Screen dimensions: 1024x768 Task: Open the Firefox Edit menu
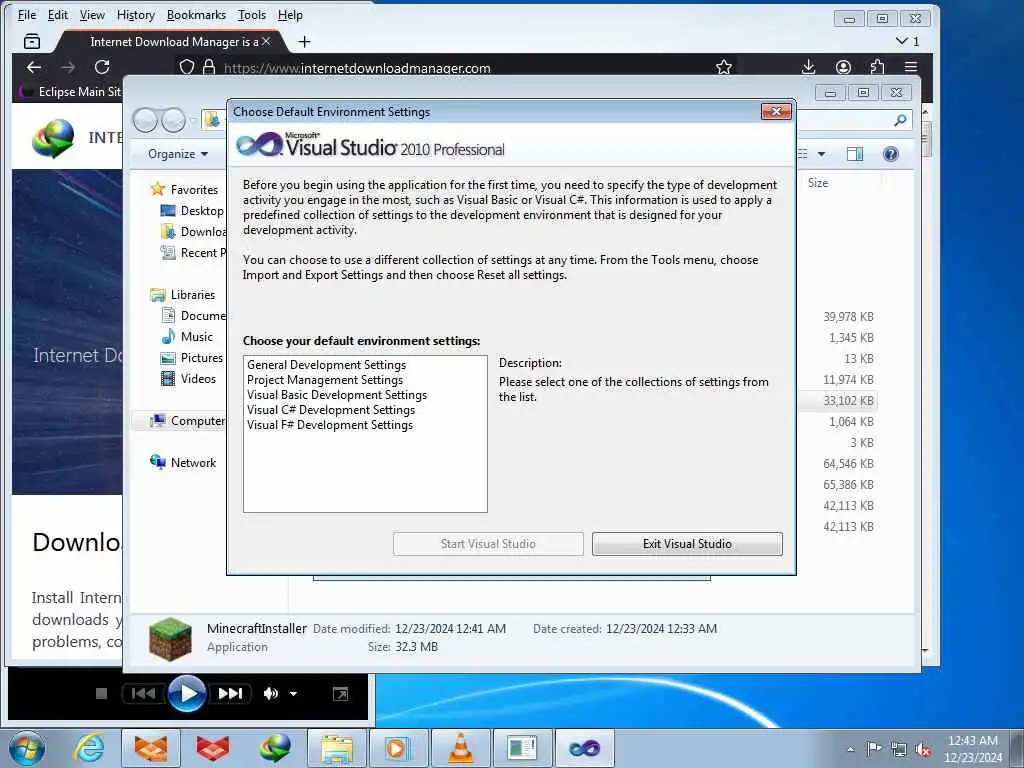[x=57, y=14]
